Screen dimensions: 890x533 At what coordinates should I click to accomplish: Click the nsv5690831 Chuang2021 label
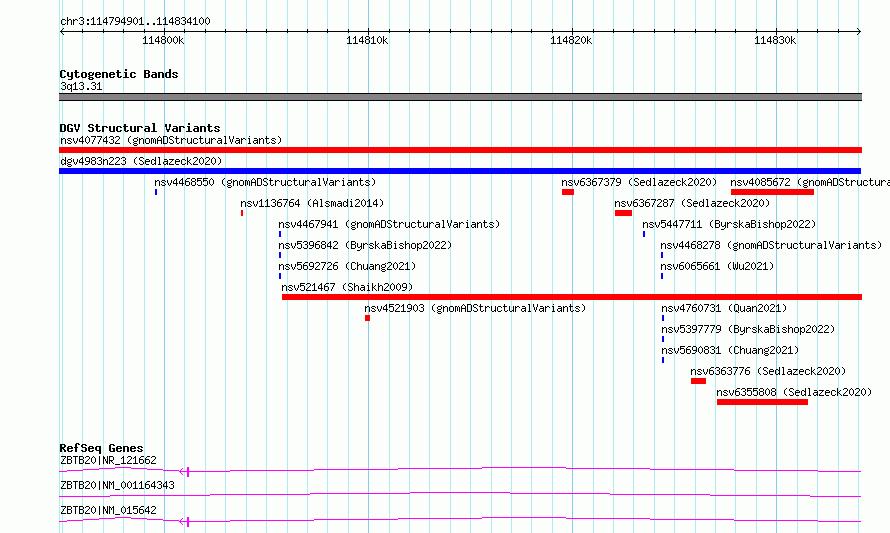[x=730, y=350]
